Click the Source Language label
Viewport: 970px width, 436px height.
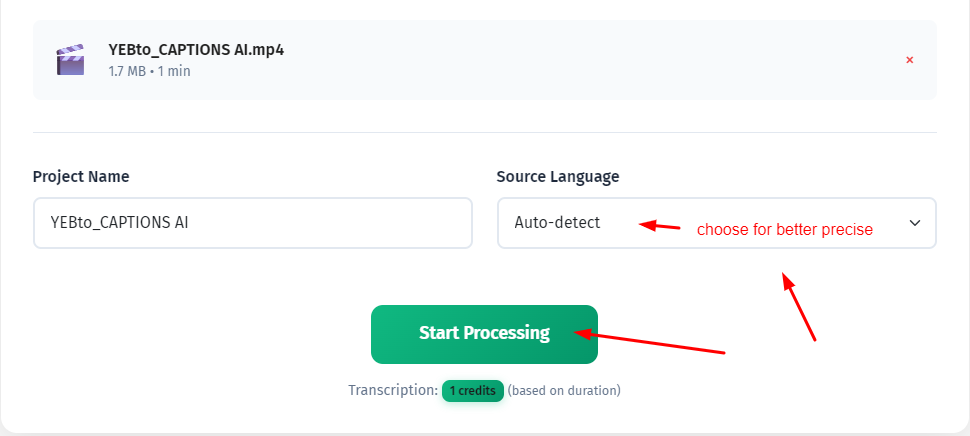coord(557,177)
